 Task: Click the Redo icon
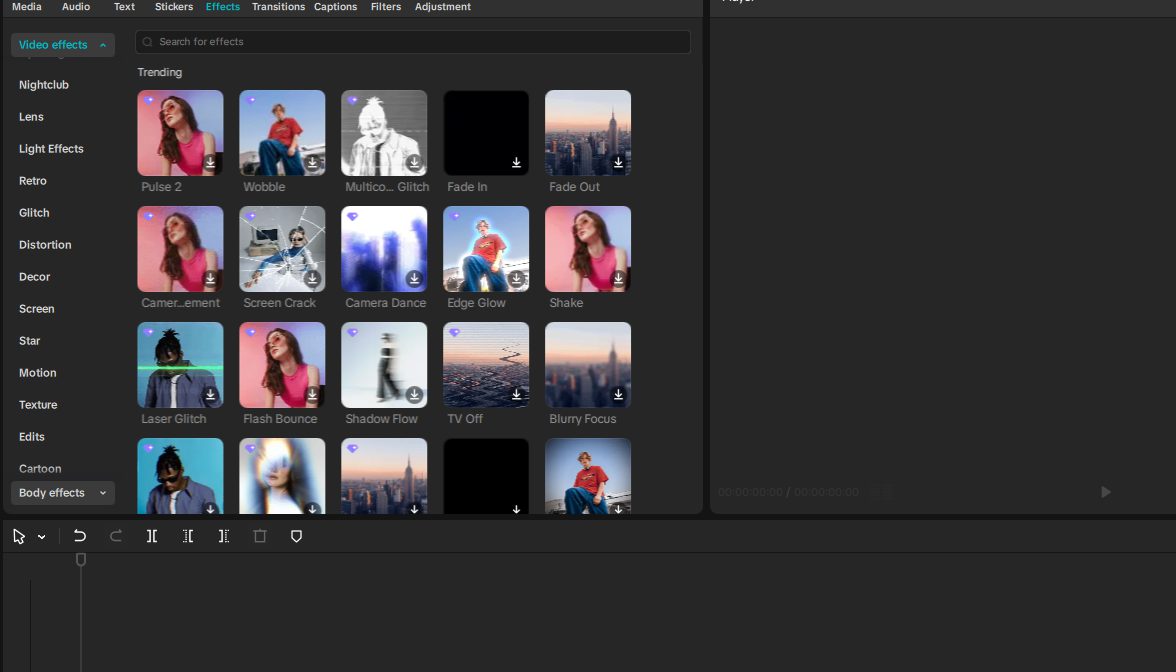click(116, 535)
